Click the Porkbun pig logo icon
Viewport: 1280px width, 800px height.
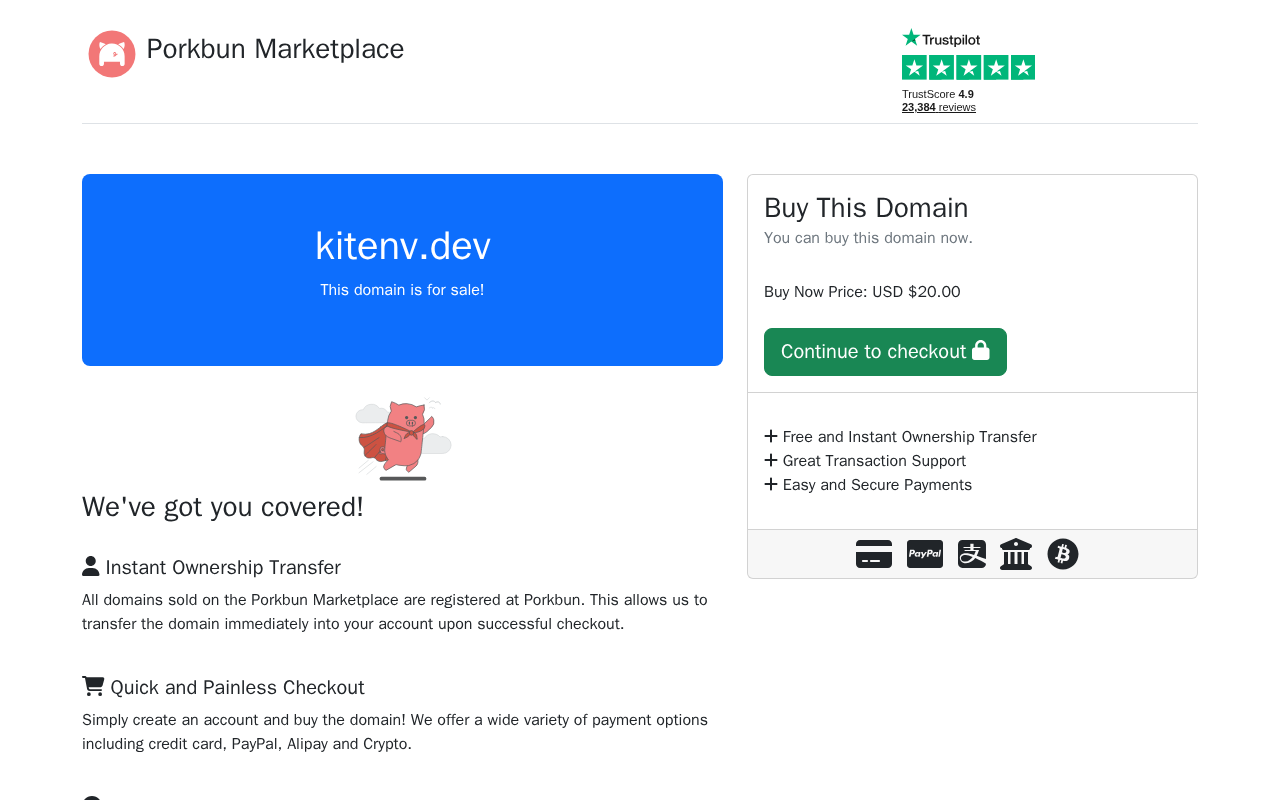(112, 54)
